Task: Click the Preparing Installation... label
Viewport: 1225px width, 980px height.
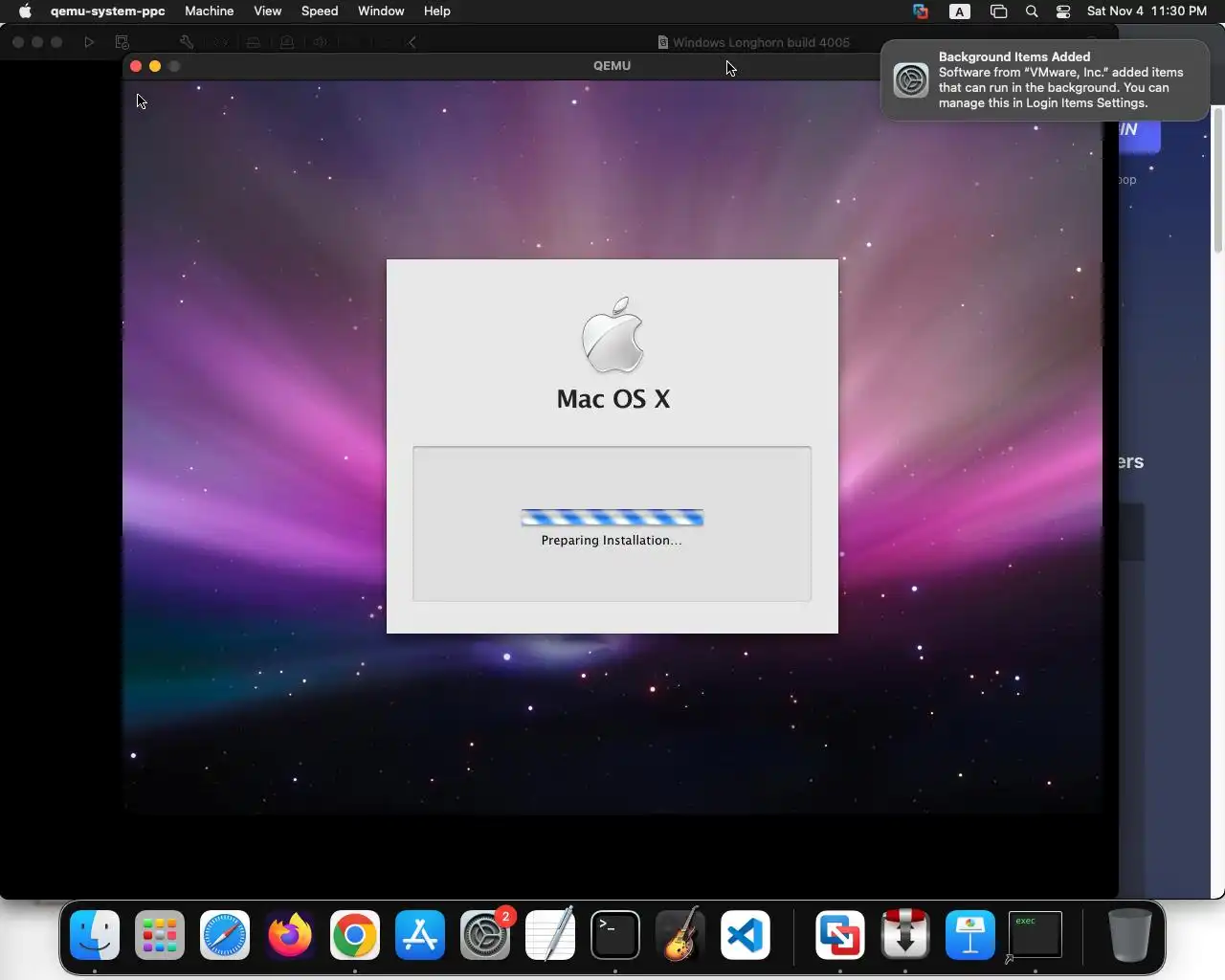Action: pyautogui.click(x=612, y=541)
